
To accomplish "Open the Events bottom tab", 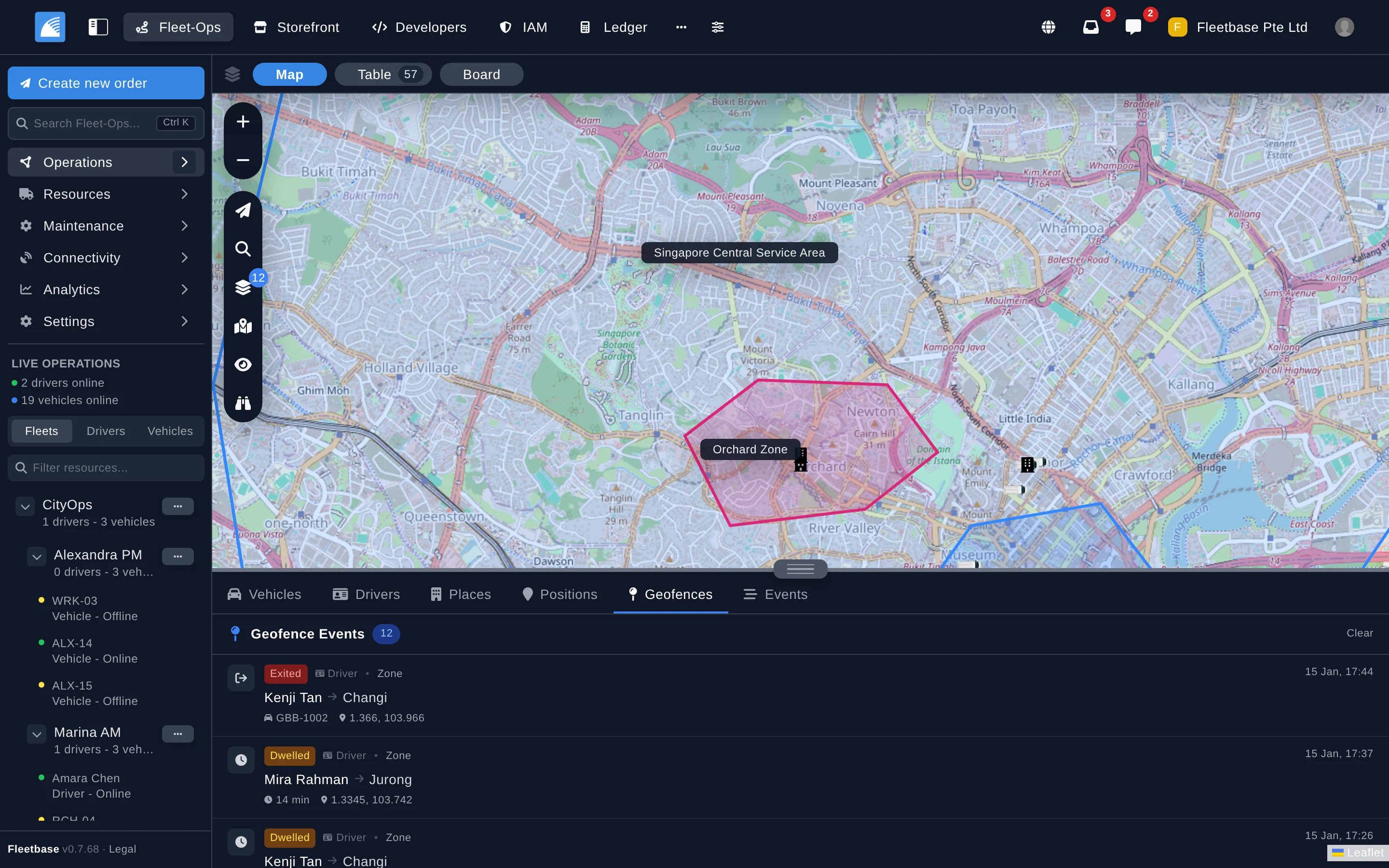I will click(x=776, y=594).
